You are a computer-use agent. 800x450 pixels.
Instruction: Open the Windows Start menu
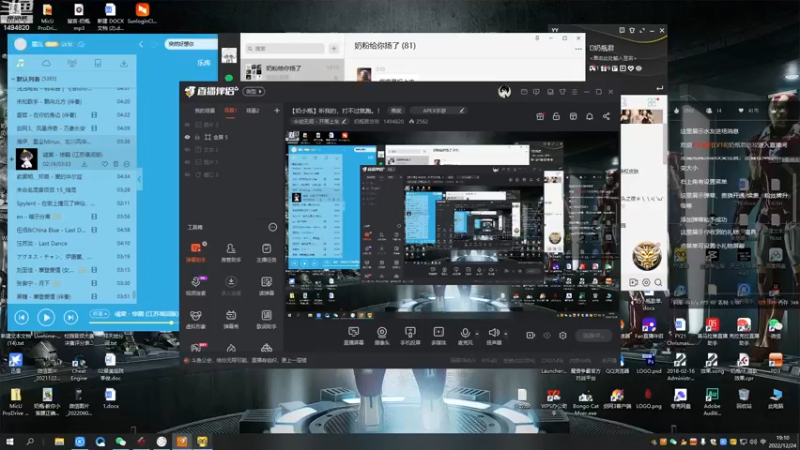(10, 441)
